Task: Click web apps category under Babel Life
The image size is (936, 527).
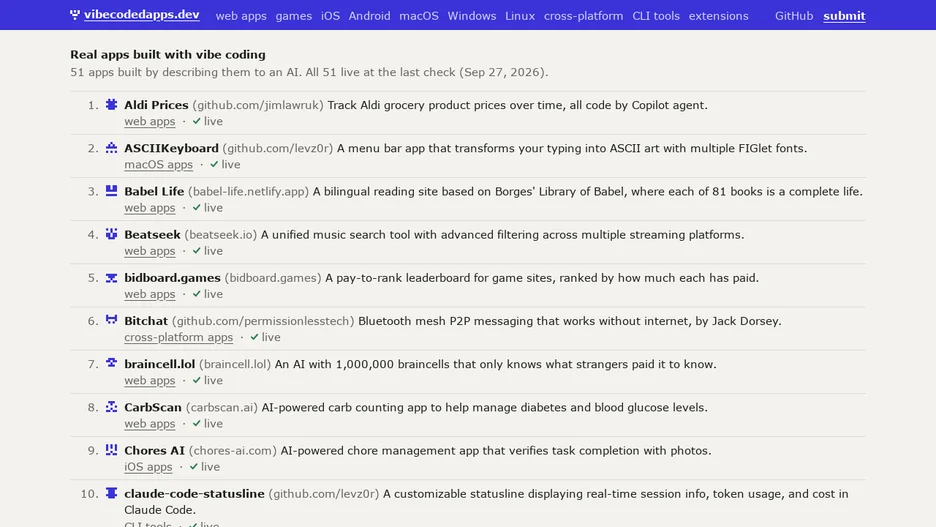Action: (x=150, y=208)
